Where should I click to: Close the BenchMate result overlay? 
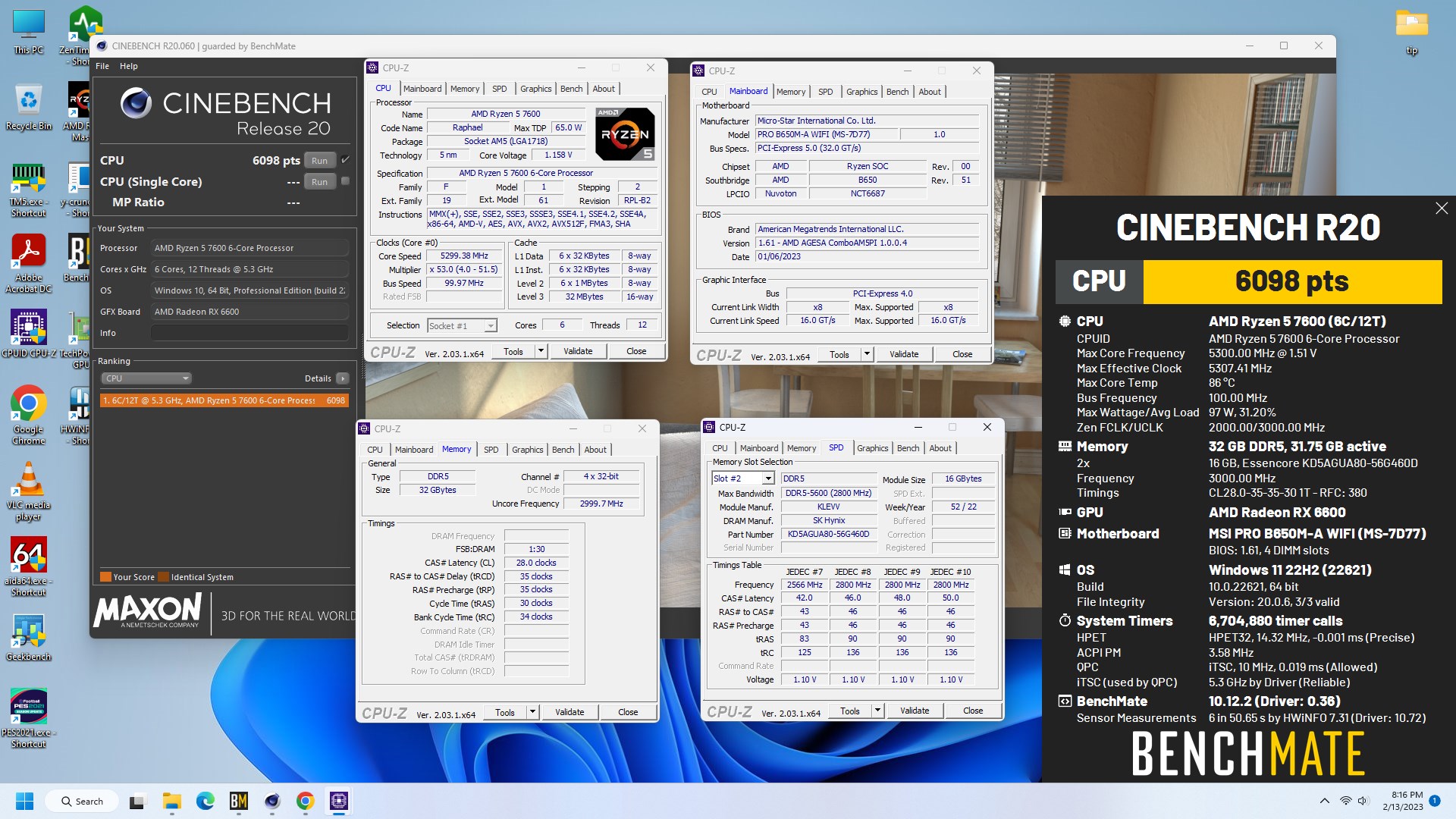1442,208
